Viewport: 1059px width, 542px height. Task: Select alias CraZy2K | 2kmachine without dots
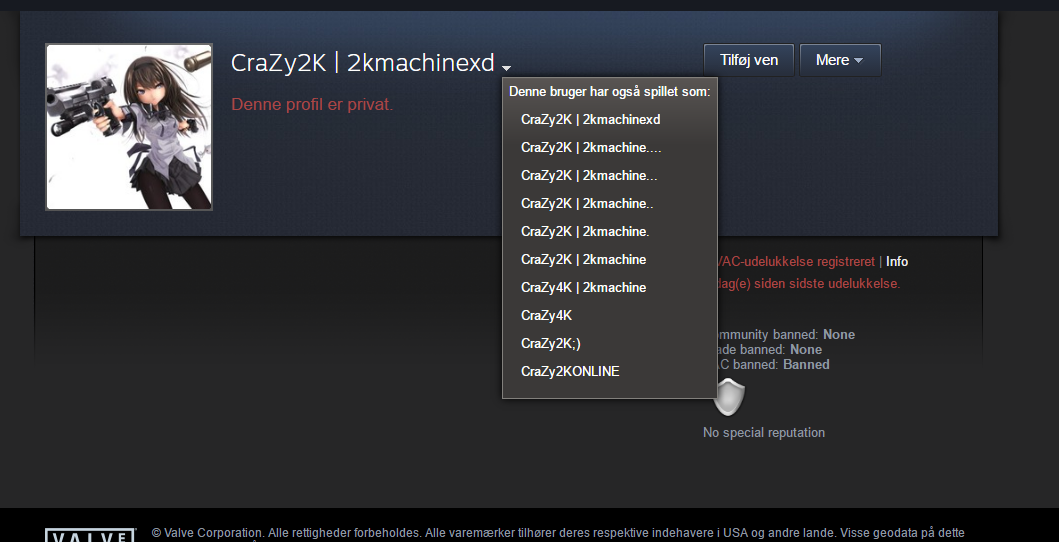584,259
